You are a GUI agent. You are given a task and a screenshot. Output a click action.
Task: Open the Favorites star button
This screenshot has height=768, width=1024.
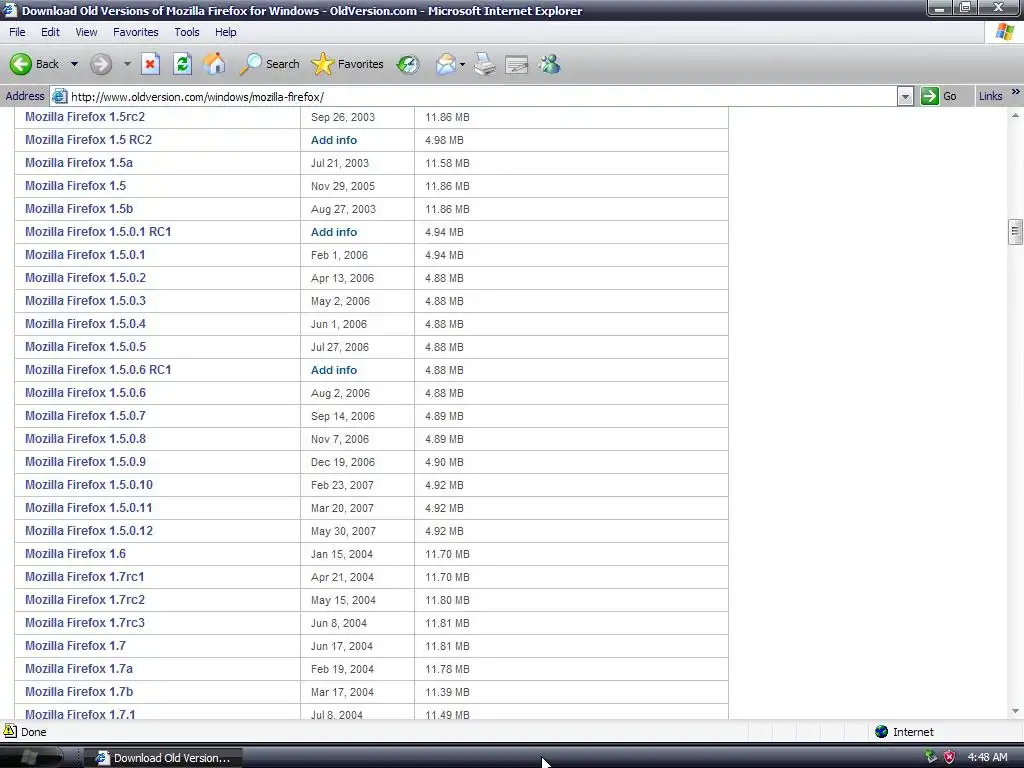pyautogui.click(x=347, y=64)
